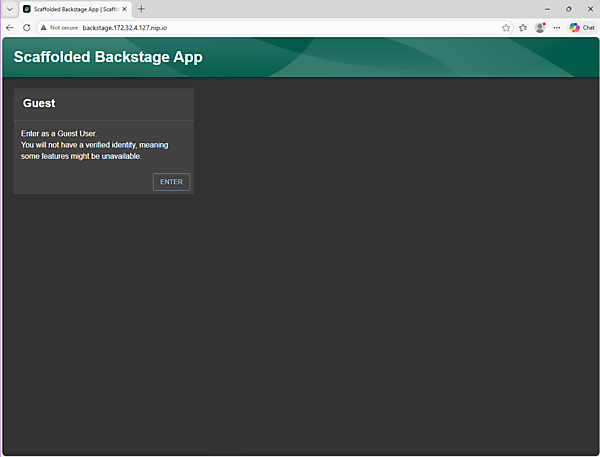Click the Not secure site warning
Viewport: 600px width, 457px height.
(x=59, y=27)
